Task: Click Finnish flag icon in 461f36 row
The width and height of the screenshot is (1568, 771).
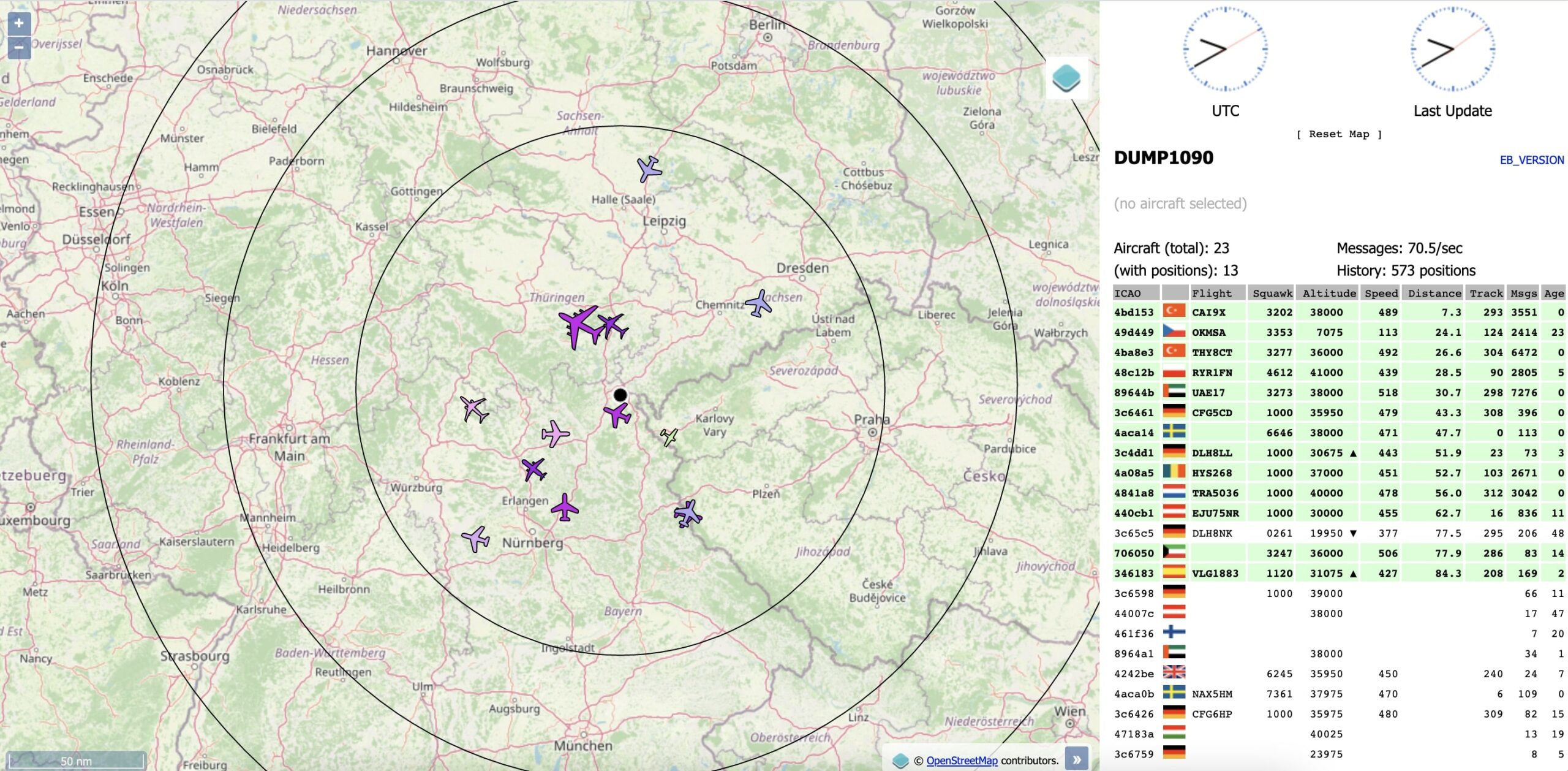Action: [x=1174, y=632]
